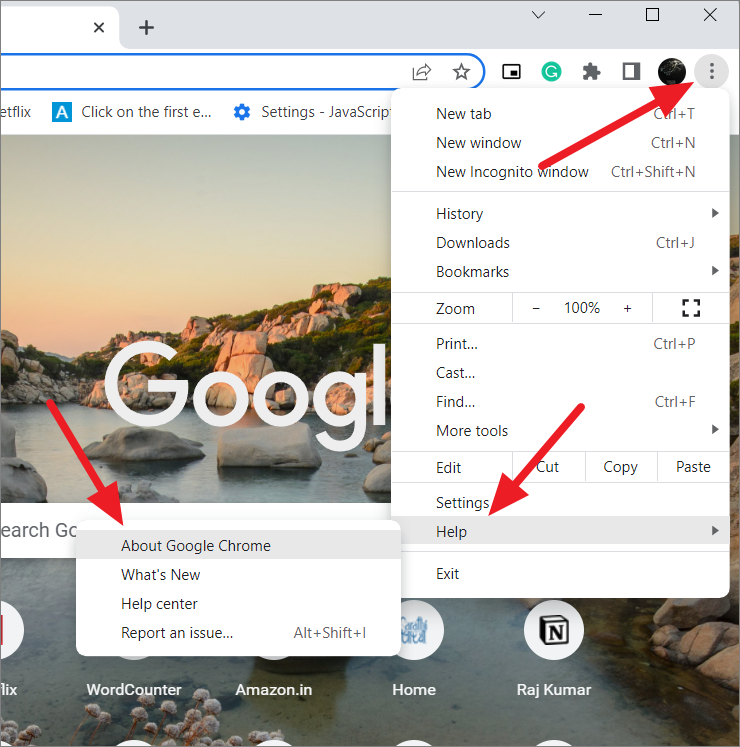Screen dimensions: 740x747
Task: Select Print... from the menu
Action: pos(560,344)
